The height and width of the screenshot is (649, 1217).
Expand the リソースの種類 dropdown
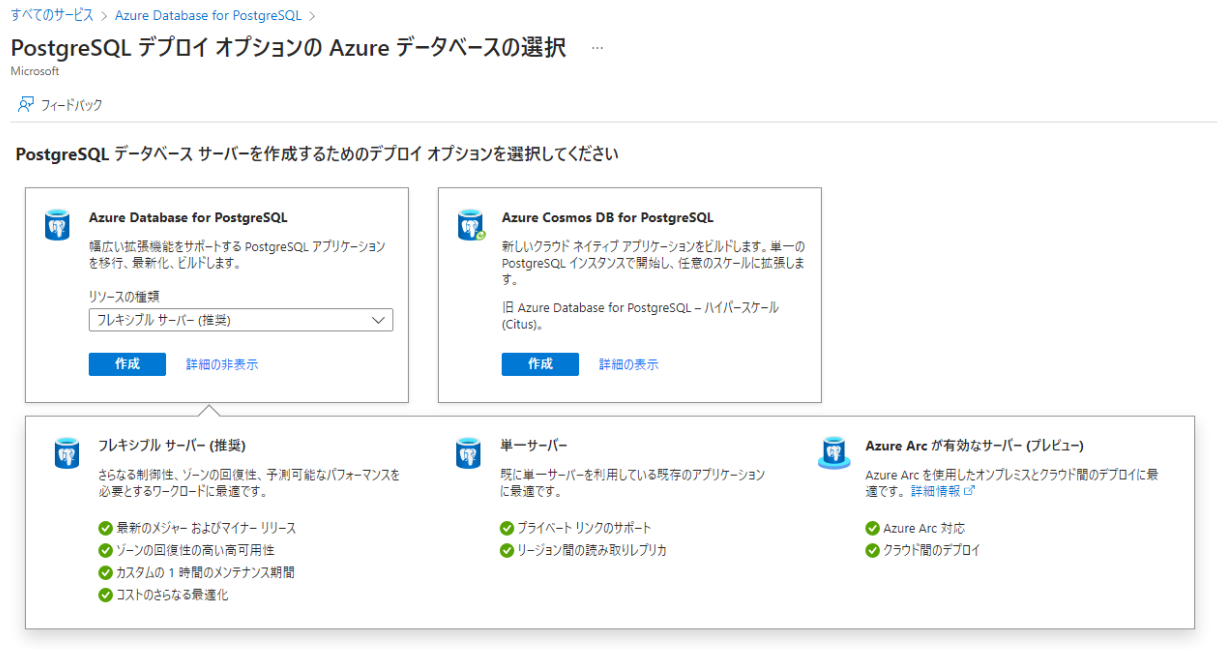click(x=241, y=320)
